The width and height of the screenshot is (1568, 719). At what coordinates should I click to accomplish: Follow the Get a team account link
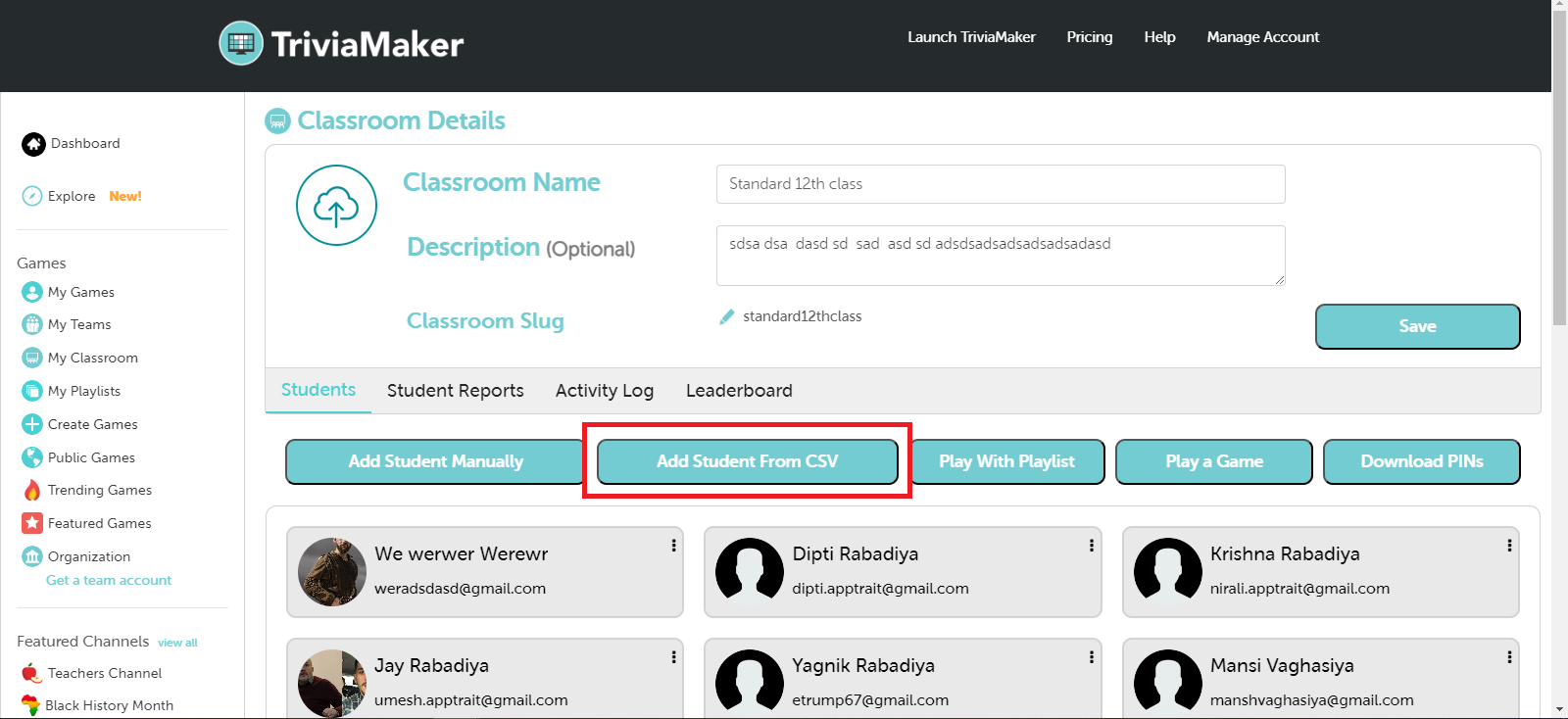point(109,580)
